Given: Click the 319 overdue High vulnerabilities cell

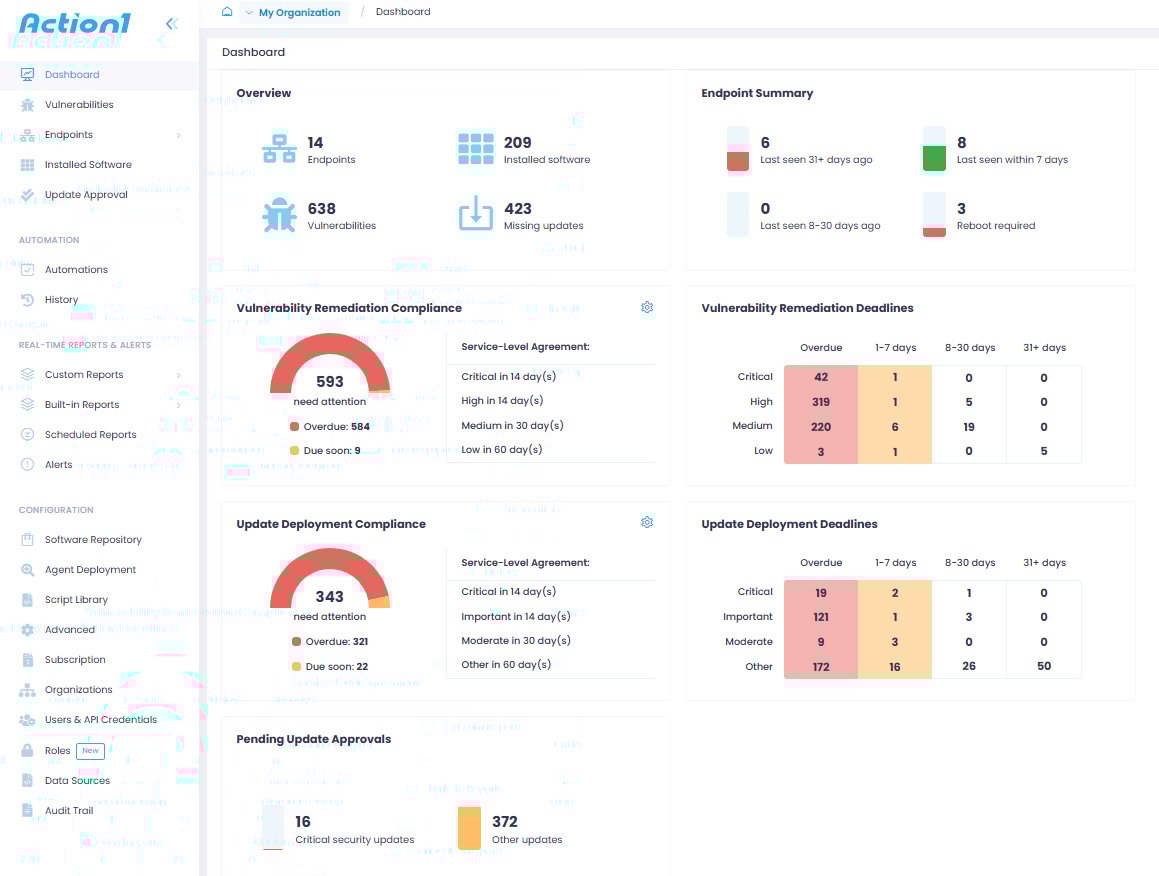Looking at the screenshot, I should click(x=821, y=402).
